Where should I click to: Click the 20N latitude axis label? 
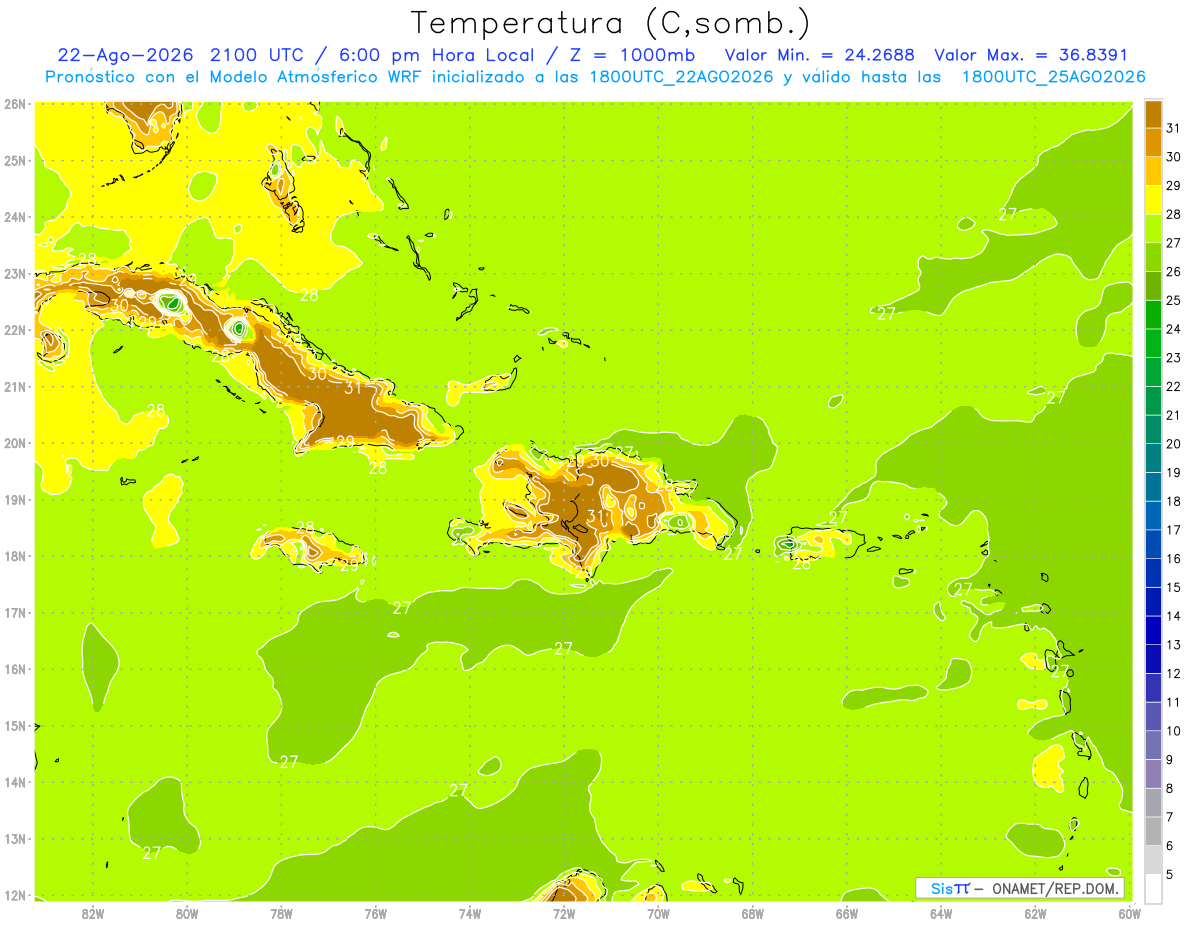pos(15,443)
